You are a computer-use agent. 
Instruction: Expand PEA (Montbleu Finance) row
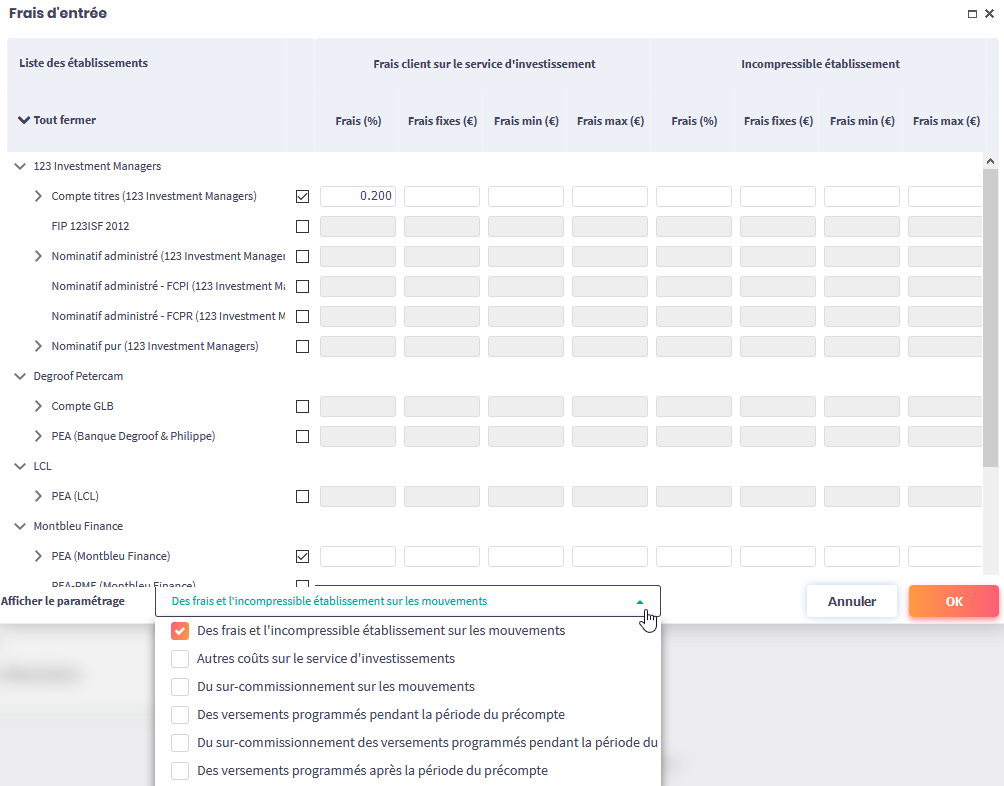(x=39, y=557)
